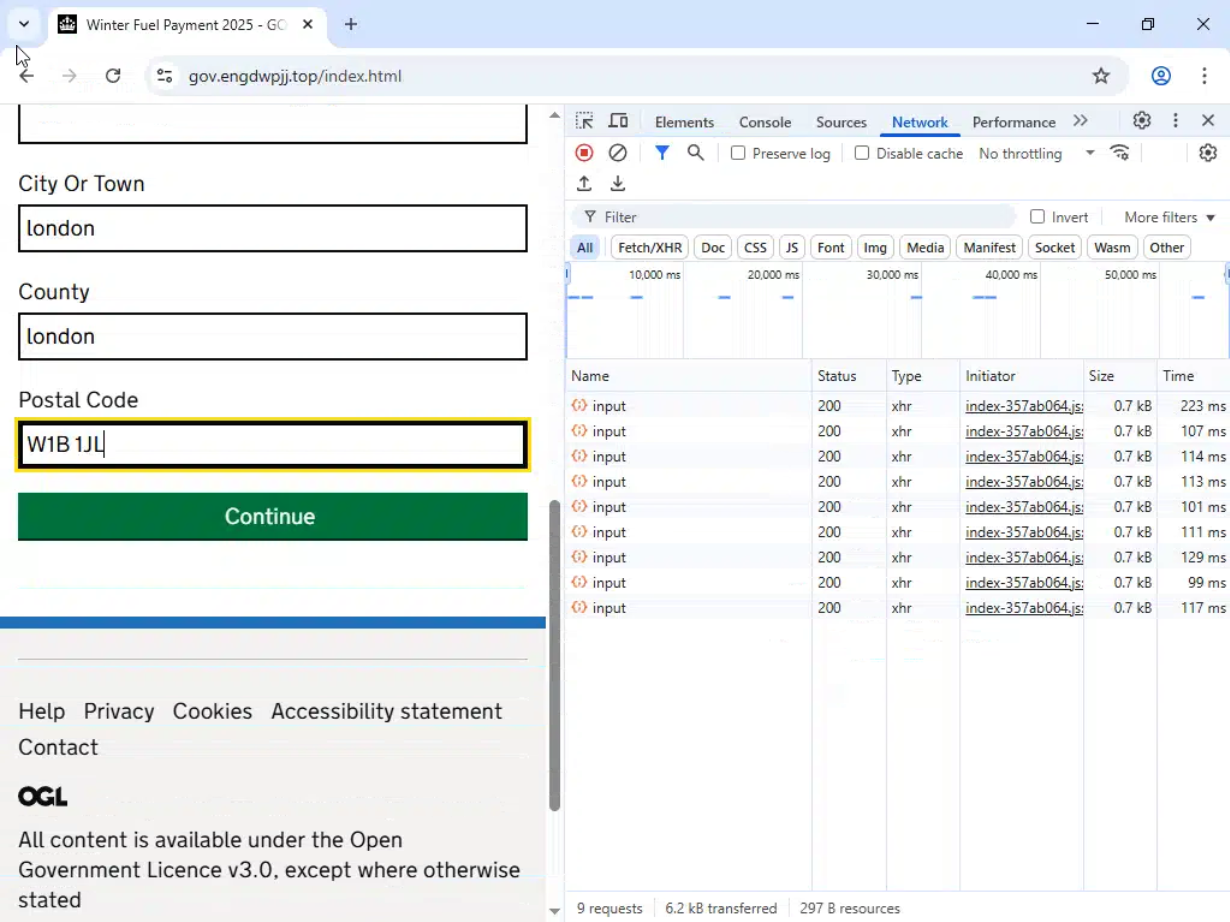Viewport: 1230px width, 922px height.
Task: Click the Postal Code field with W1B 1JL
Action: [272, 444]
